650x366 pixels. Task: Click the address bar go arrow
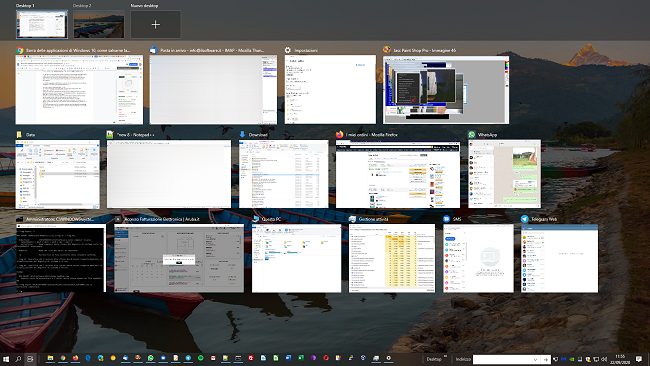tap(546, 359)
